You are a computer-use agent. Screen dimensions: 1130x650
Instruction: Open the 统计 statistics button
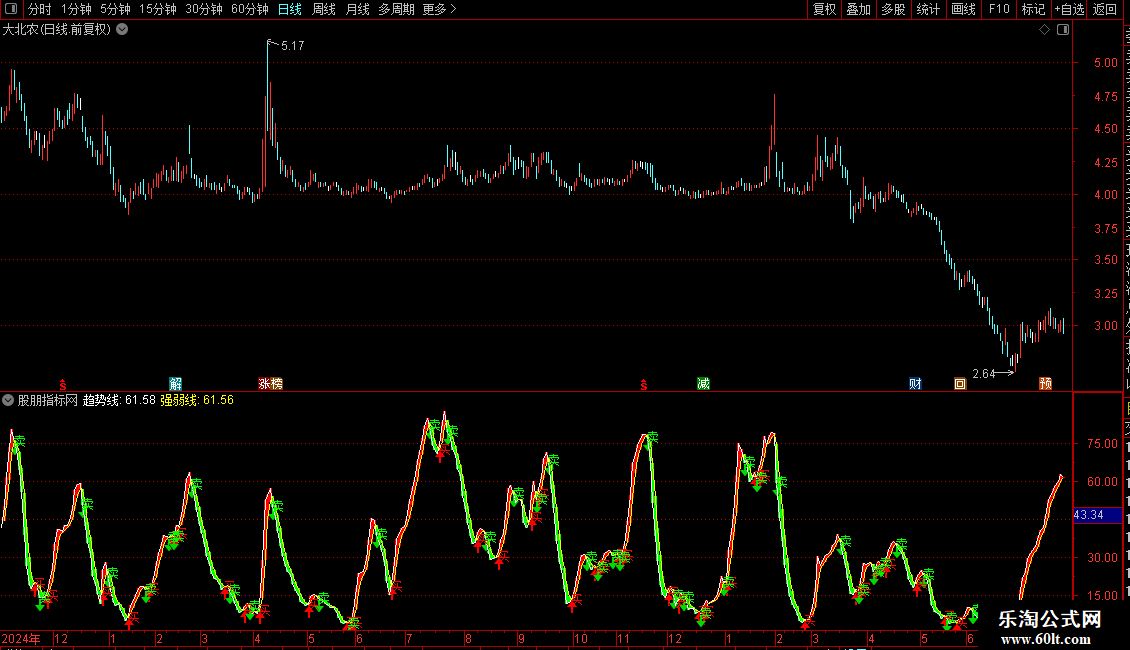point(928,9)
